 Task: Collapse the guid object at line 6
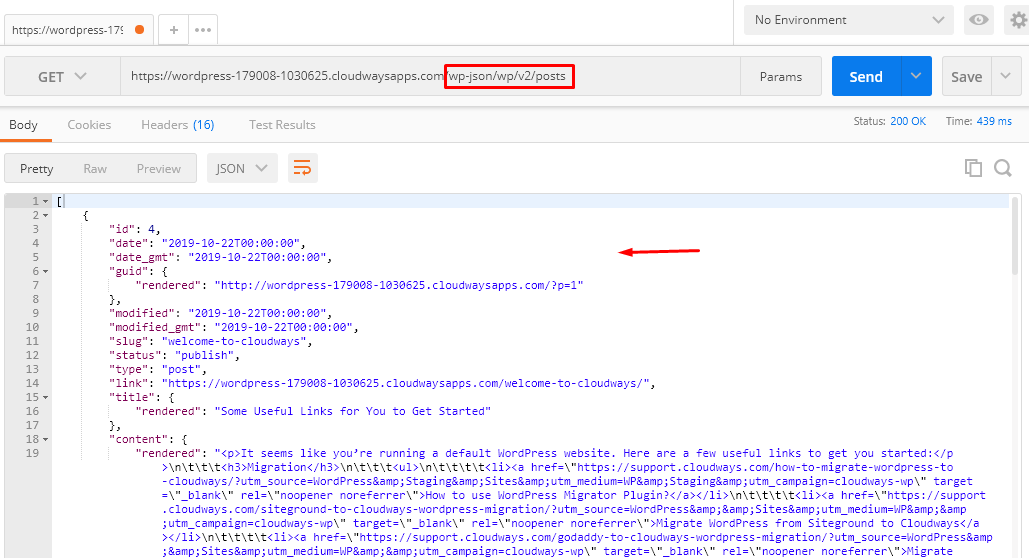point(45,271)
